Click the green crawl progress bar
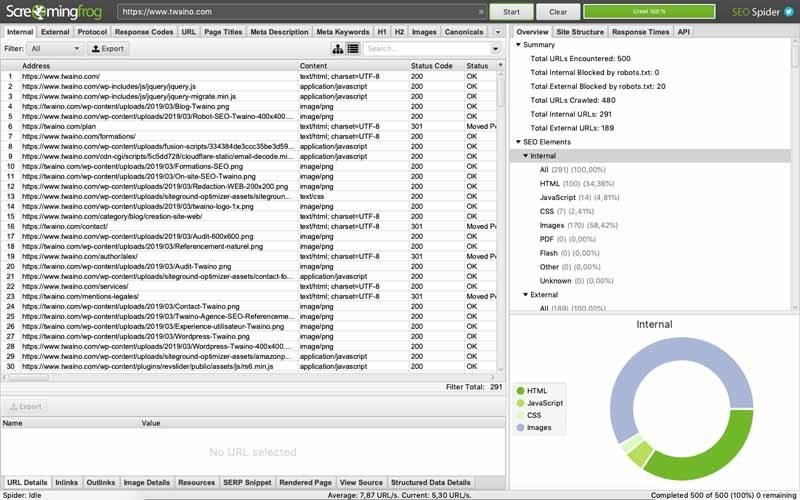Viewport: 800px width, 500px height. tap(649, 11)
